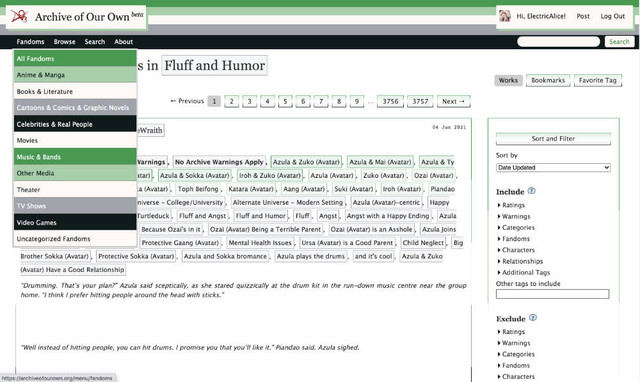The height and width of the screenshot is (382, 640).
Task: Select Anime & Manga menu entry
Action: click(75, 75)
